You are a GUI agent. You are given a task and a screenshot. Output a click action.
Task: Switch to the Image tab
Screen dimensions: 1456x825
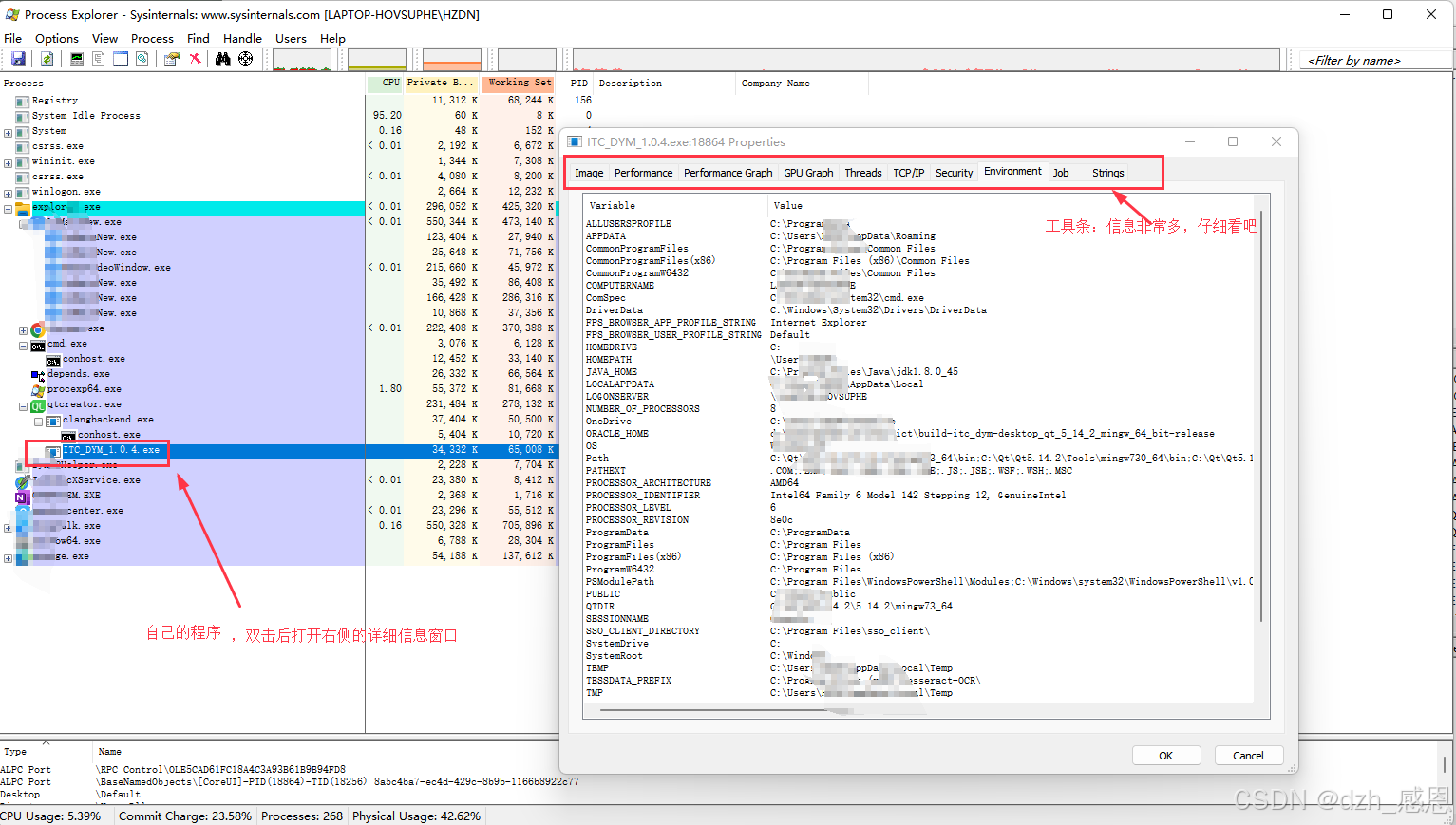pyautogui.click(x=589, y=173)
